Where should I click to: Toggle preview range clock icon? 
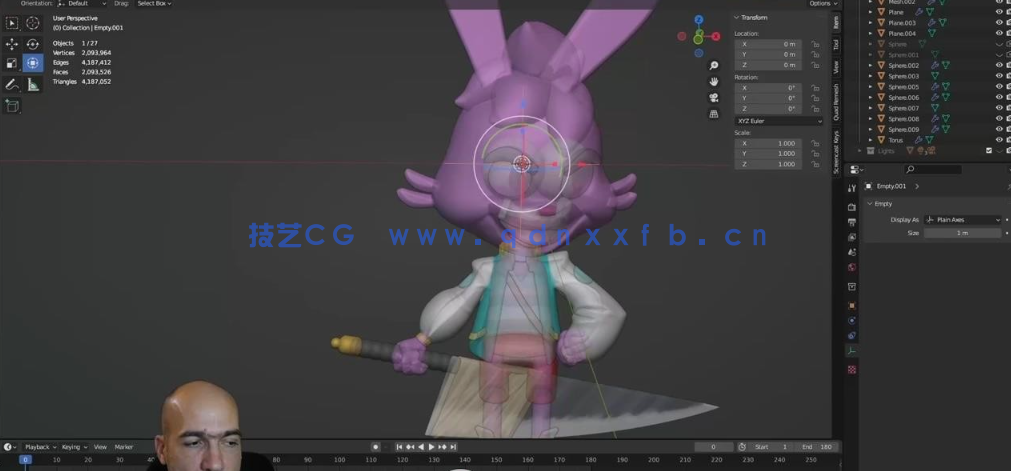click(742, 446)
